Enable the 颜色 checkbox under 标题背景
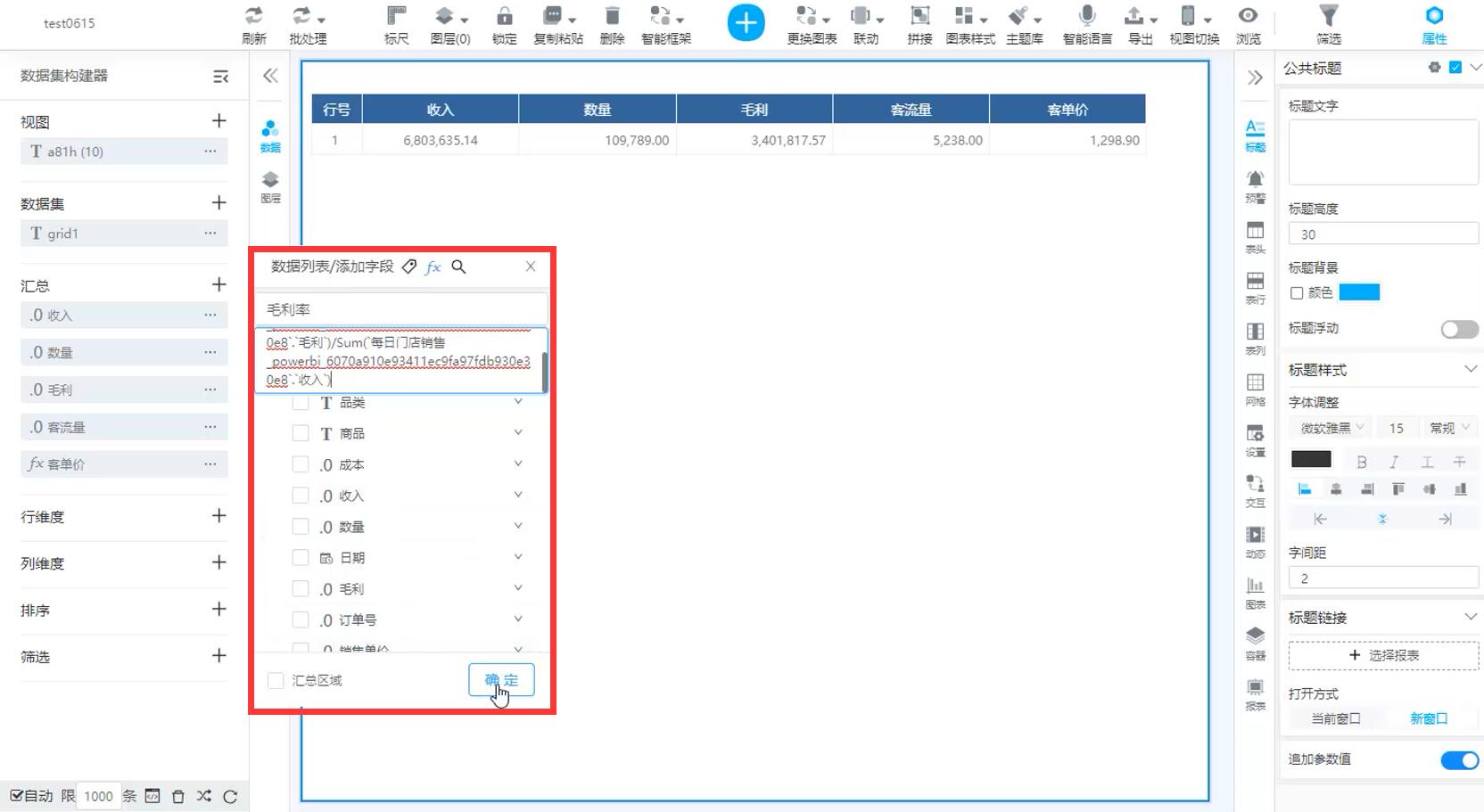The width and height of the screenshot is (1484, 812). point(1297,292)
